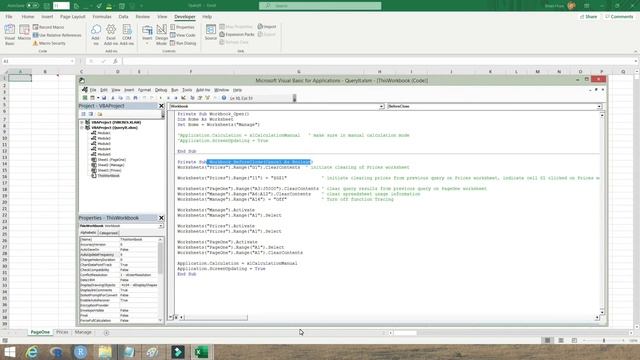Click Import in XML group

click(267, 27)
